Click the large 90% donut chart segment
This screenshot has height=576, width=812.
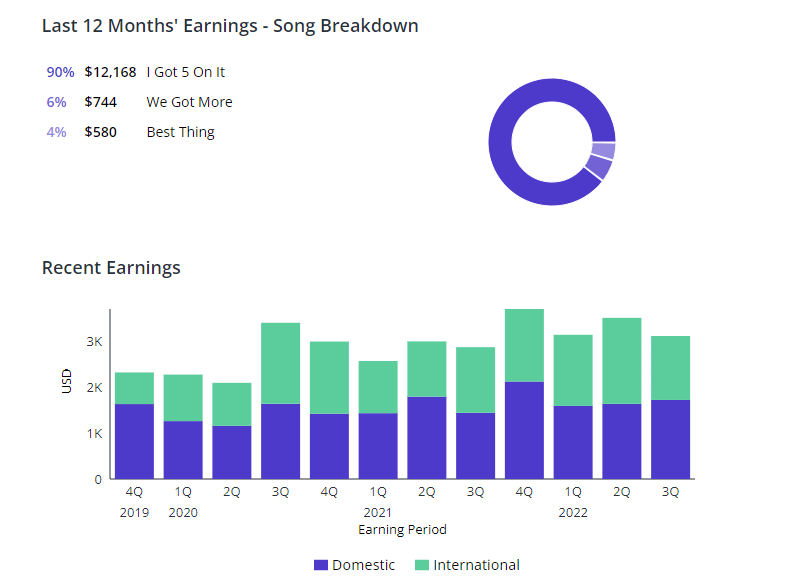coord(500,142)
